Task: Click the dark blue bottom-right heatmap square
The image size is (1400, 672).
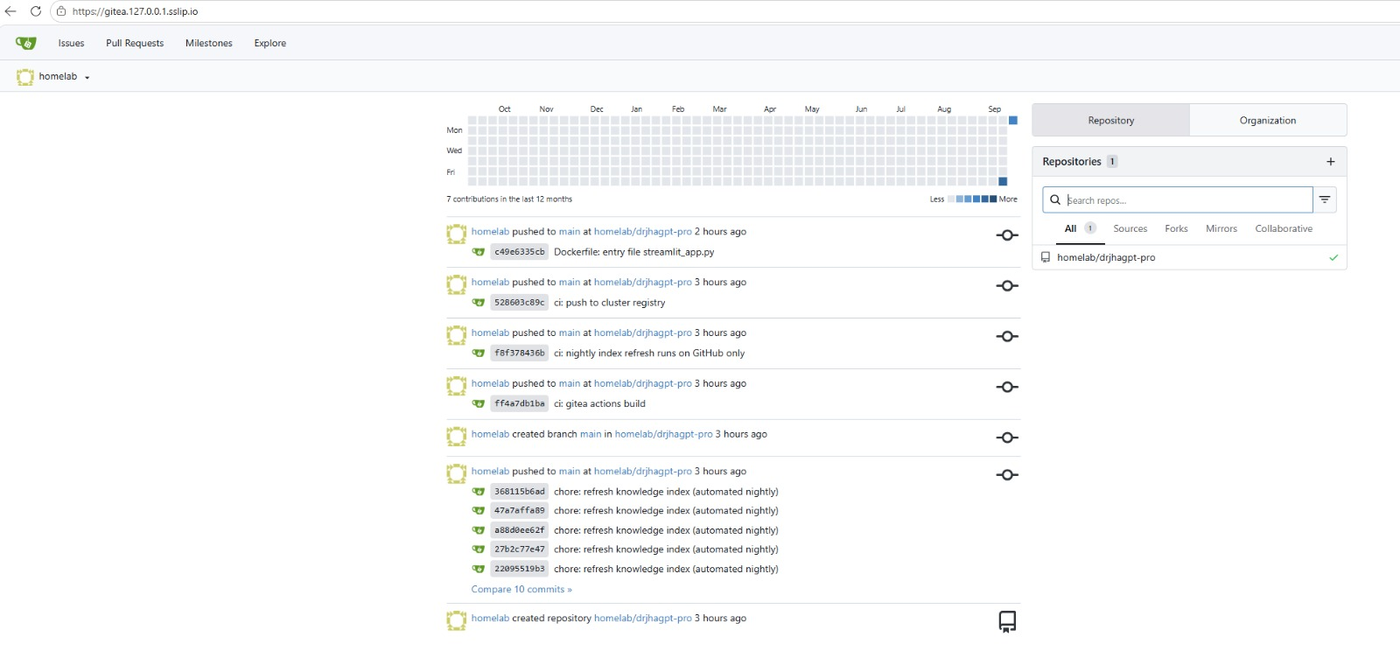Action: click(x=1003, y=181)
